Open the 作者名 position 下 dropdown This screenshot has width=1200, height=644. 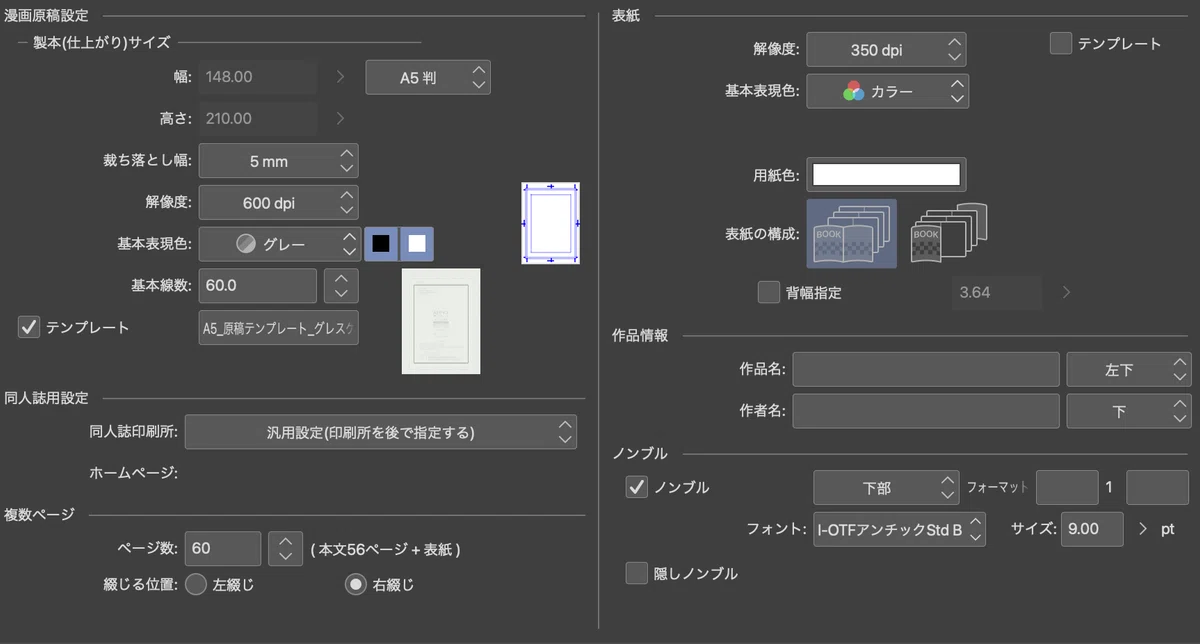point(1129,410)
